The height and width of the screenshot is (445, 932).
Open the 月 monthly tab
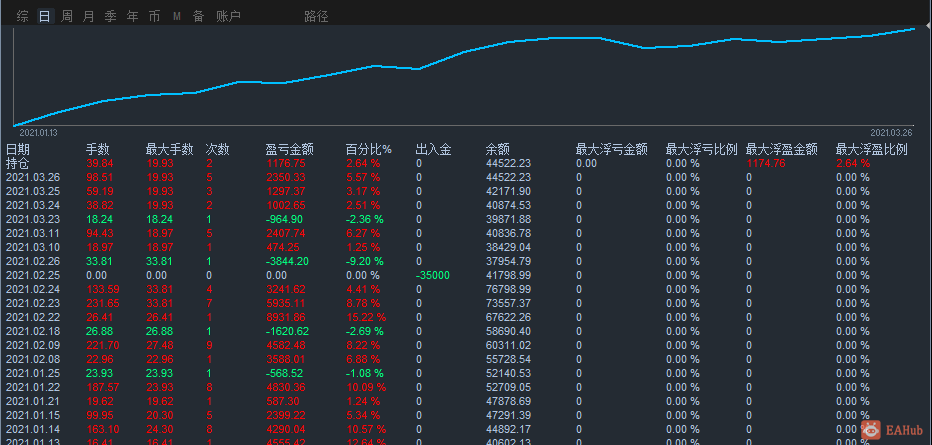click(89, 17)
